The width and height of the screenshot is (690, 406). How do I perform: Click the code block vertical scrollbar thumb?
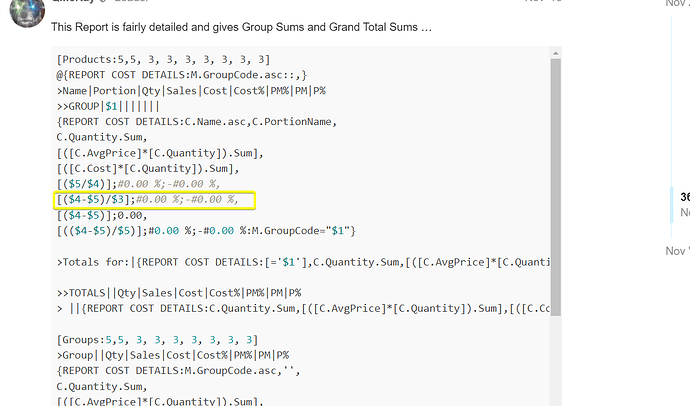pos(556,187)
